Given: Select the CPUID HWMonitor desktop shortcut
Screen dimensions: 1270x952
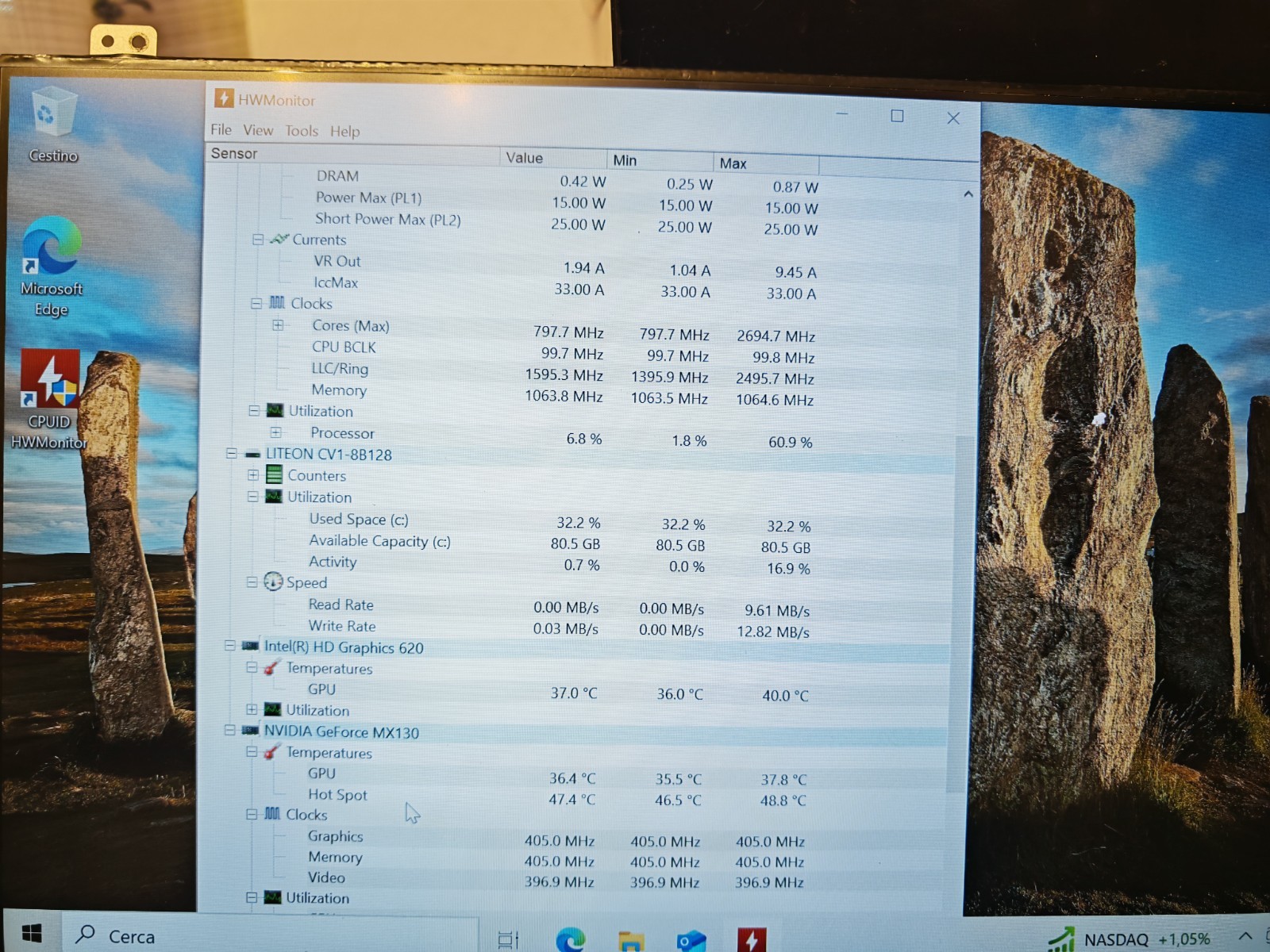Looking at the screenshot, I should (50, 399).
